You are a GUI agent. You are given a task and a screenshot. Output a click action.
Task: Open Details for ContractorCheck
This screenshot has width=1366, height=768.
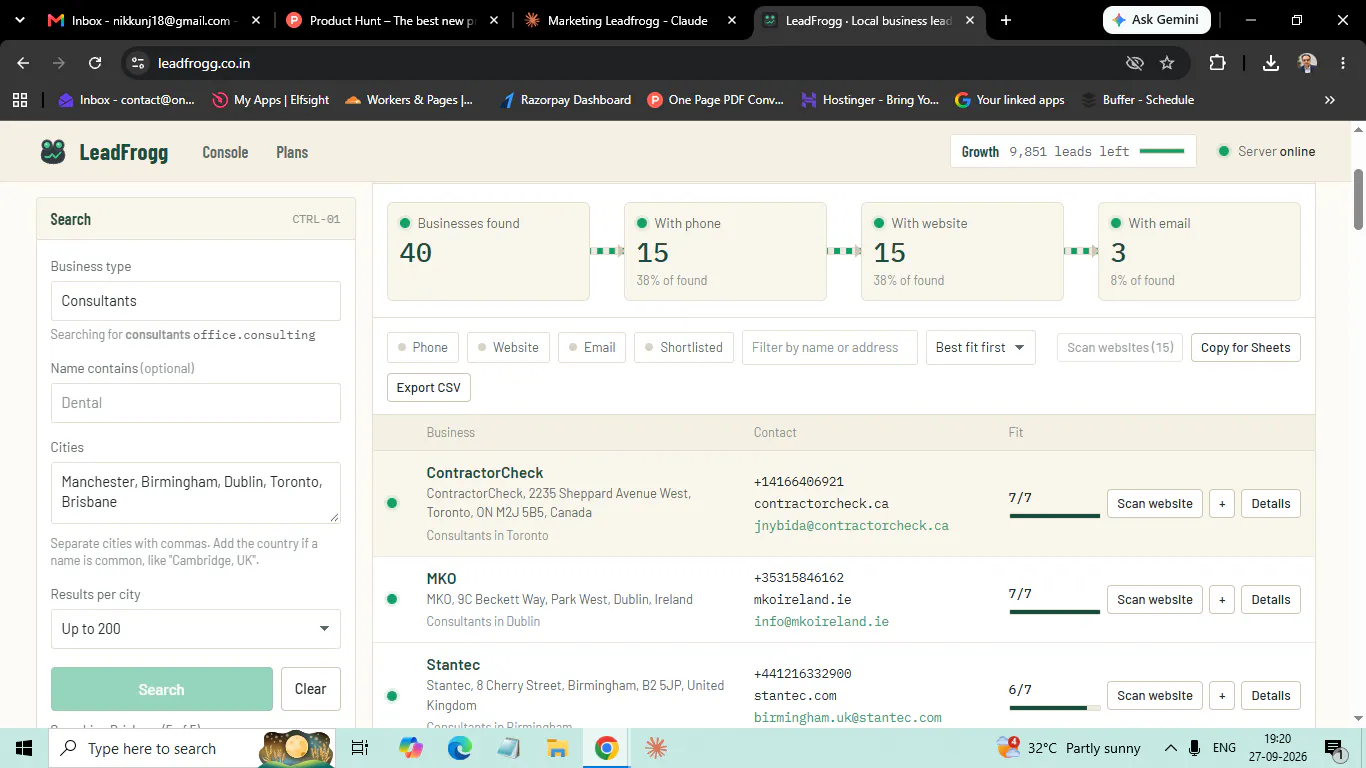click(x=1271, y=504)
